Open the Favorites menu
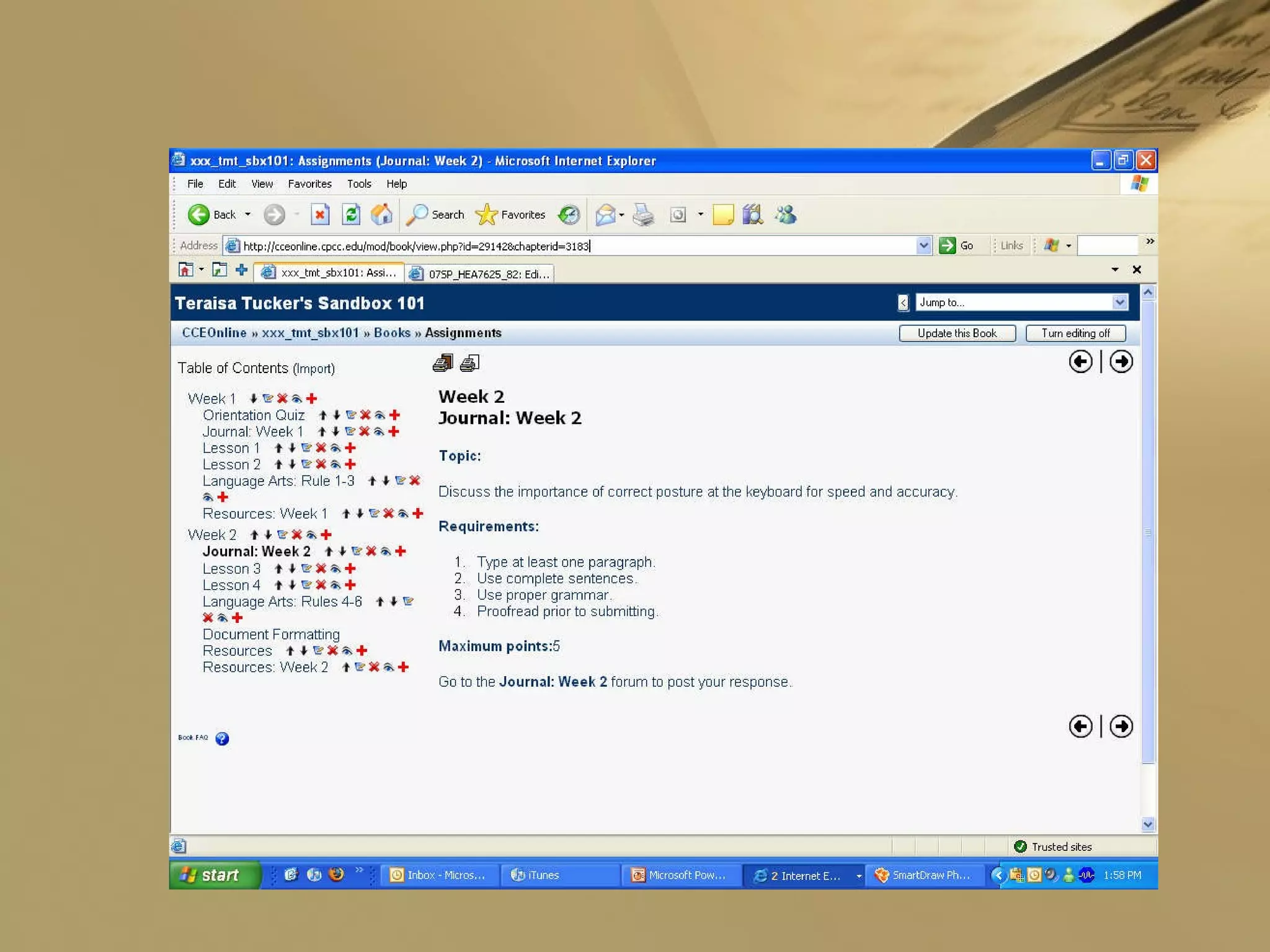Screen dimensions: 1270x952 pos(309,183)
